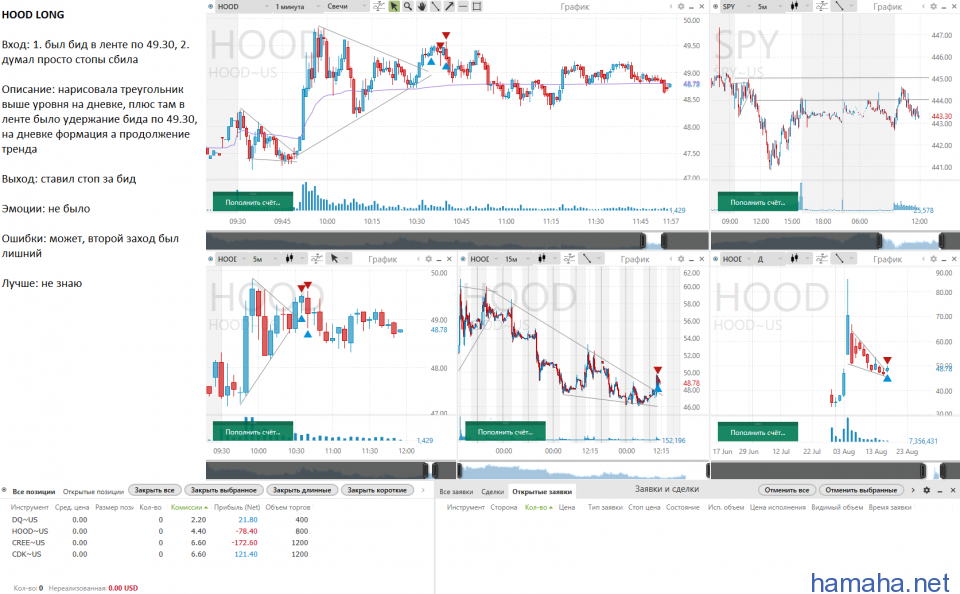Click 'Закрыть короткие' button
This screenshot has height=594, width=960.
[x=377, y=490]
